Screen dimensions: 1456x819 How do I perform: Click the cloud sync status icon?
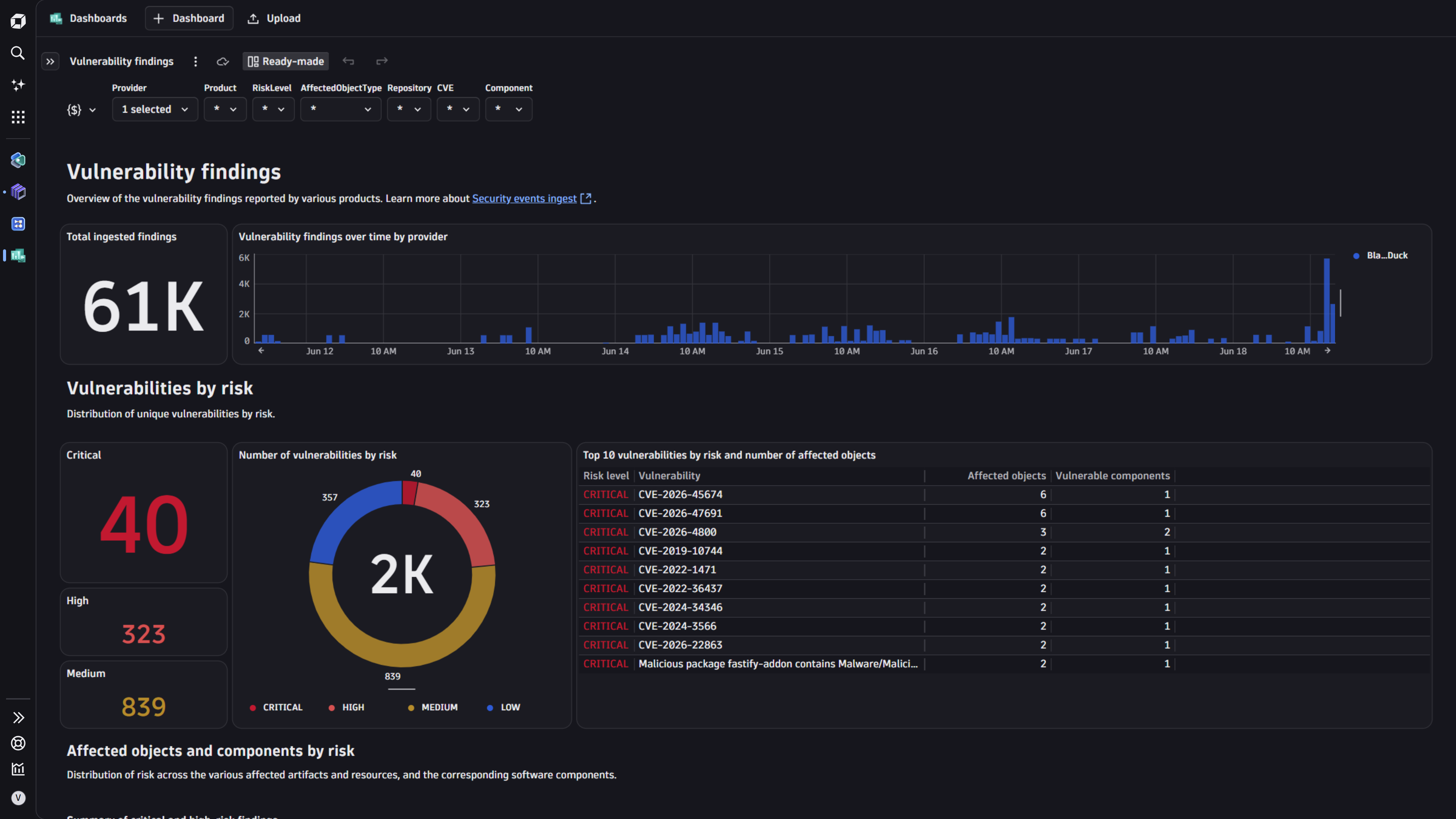223,61
